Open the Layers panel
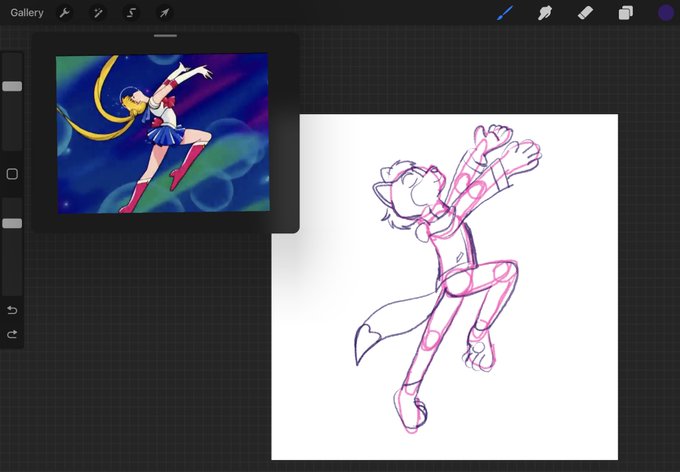This screenshot has width=680, height=472. point(625,13)
